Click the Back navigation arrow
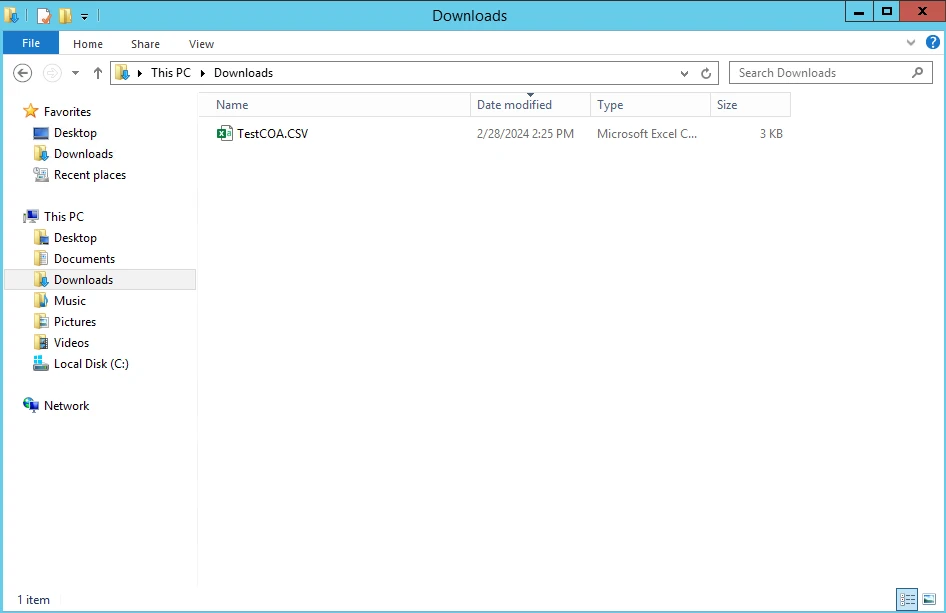Viewport: 946px width, 613px height. [x=22, y=73]
